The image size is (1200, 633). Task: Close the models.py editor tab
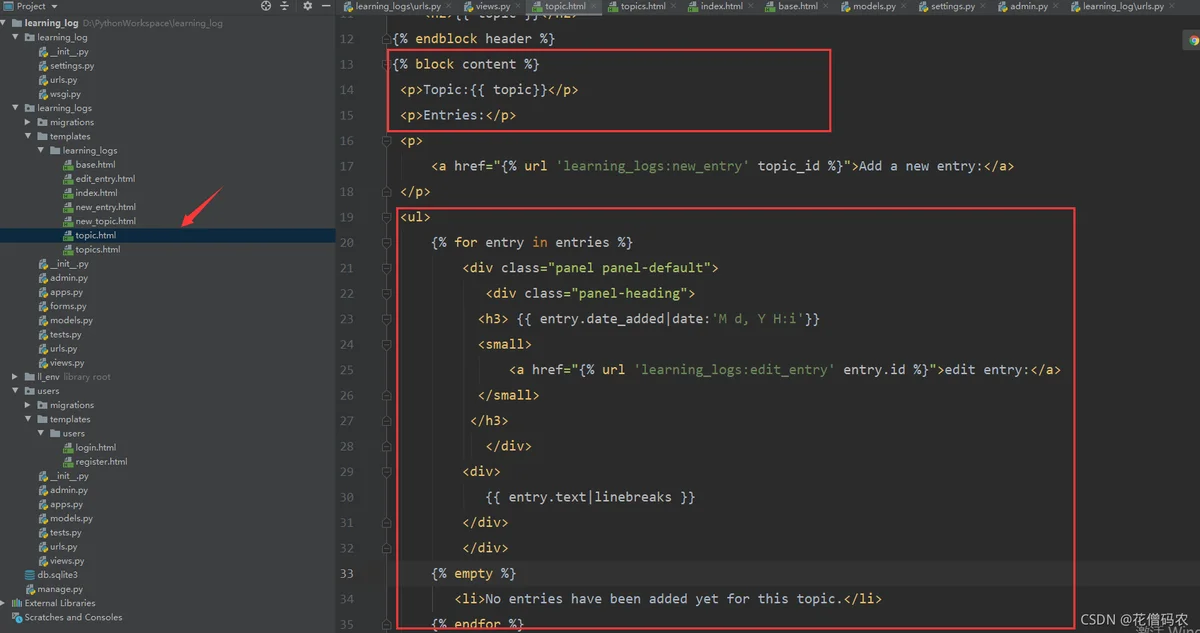(904, 7)
